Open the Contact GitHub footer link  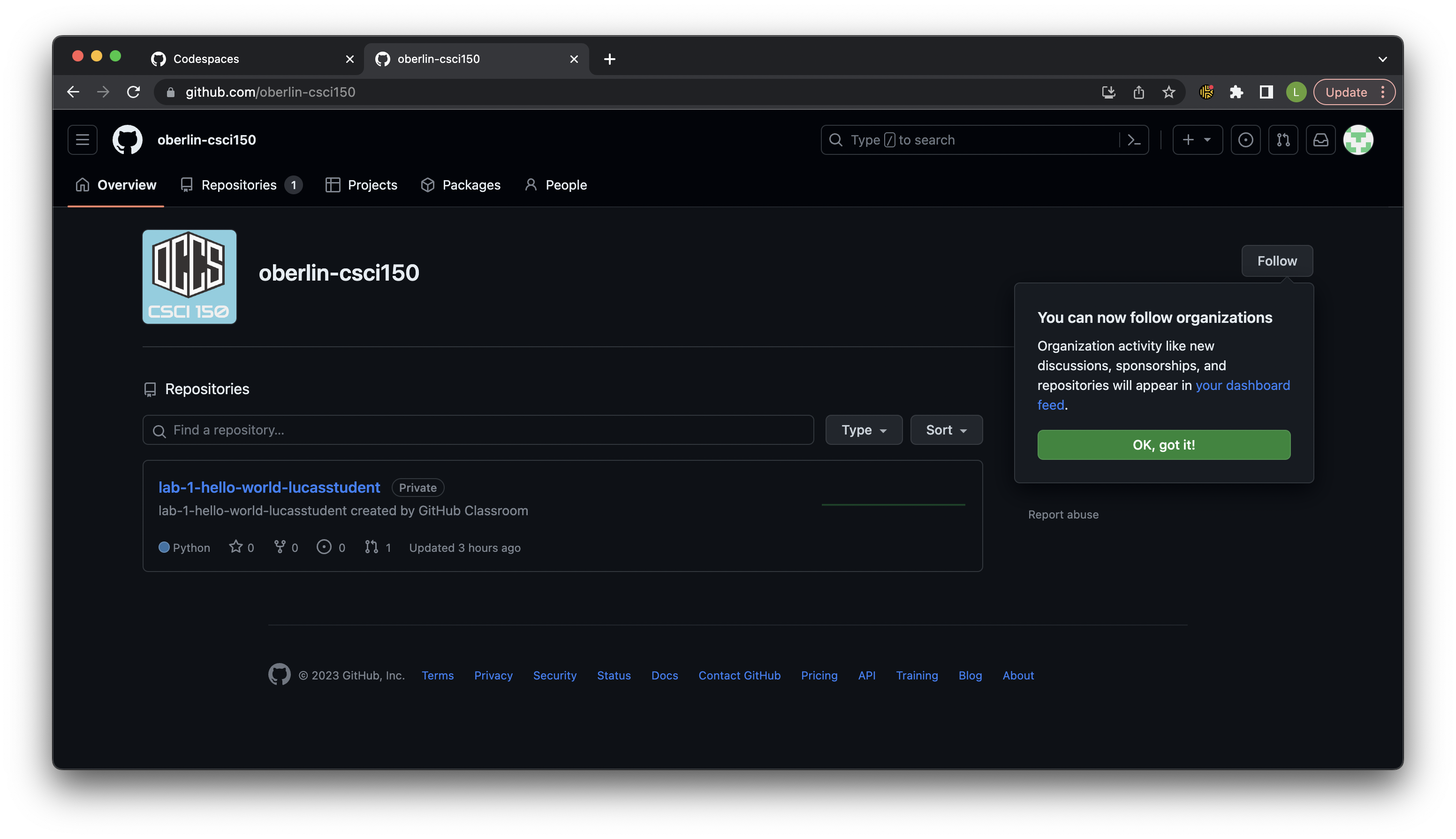point(740,675)
